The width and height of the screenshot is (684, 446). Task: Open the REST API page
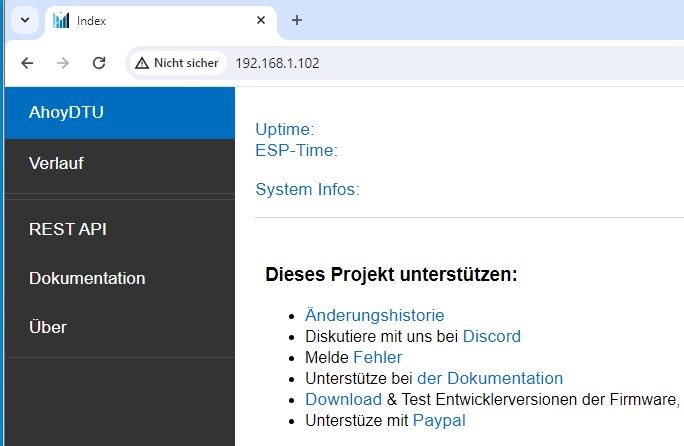68,229
